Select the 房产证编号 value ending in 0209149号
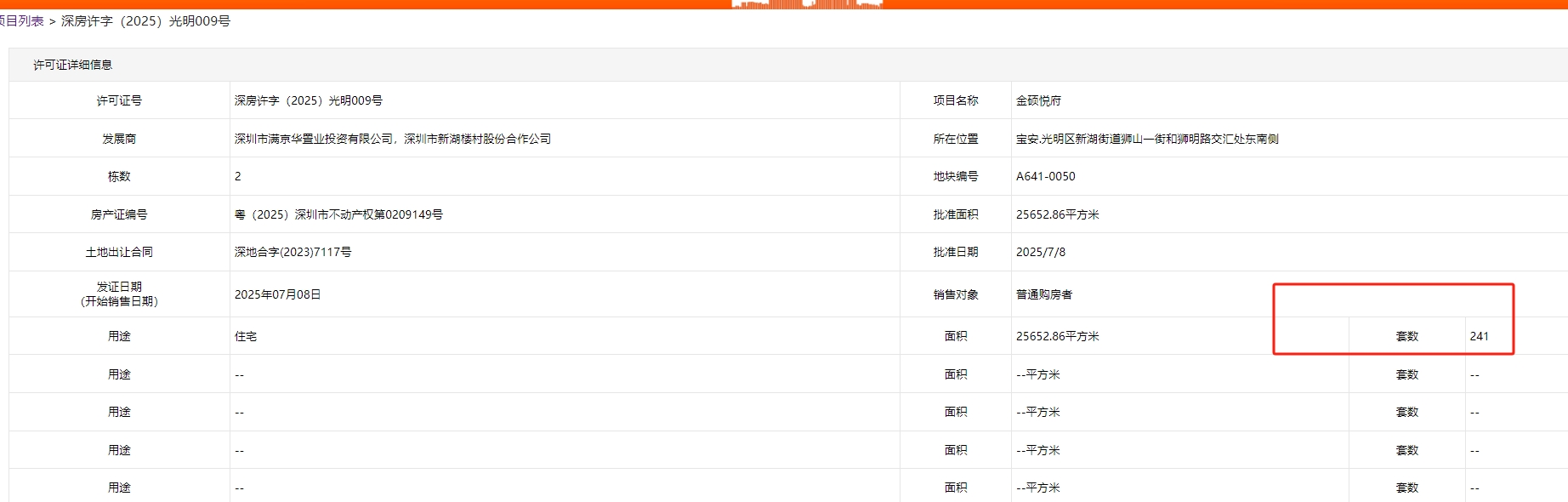The image size is (1568, 502). point(338,214)
